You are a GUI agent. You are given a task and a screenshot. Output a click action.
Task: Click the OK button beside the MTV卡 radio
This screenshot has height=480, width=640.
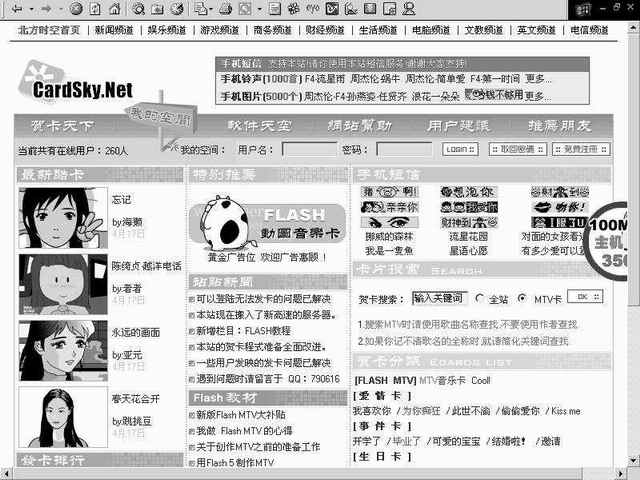click(x=585, y=297)
